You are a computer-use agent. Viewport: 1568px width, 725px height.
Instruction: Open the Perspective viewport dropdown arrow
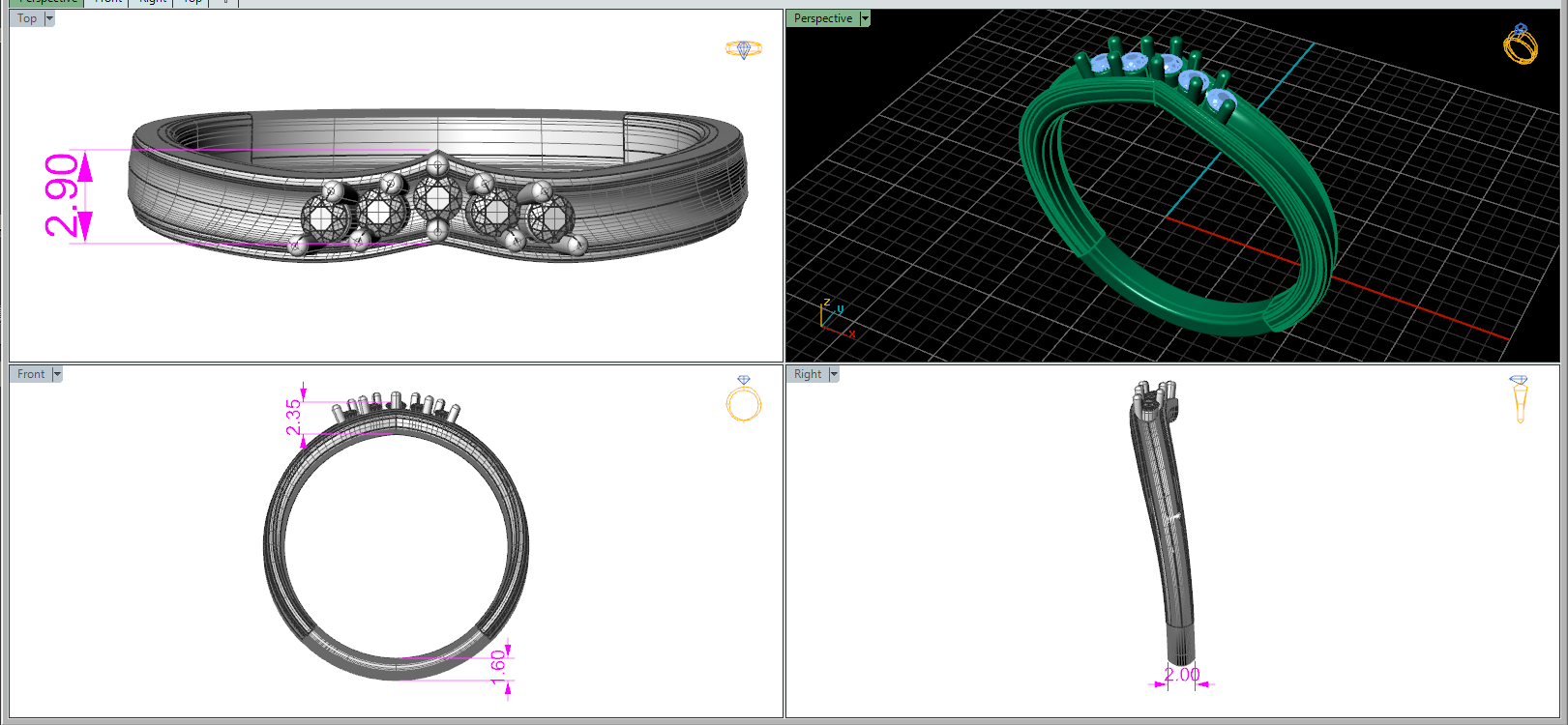[x=865, y=18]
